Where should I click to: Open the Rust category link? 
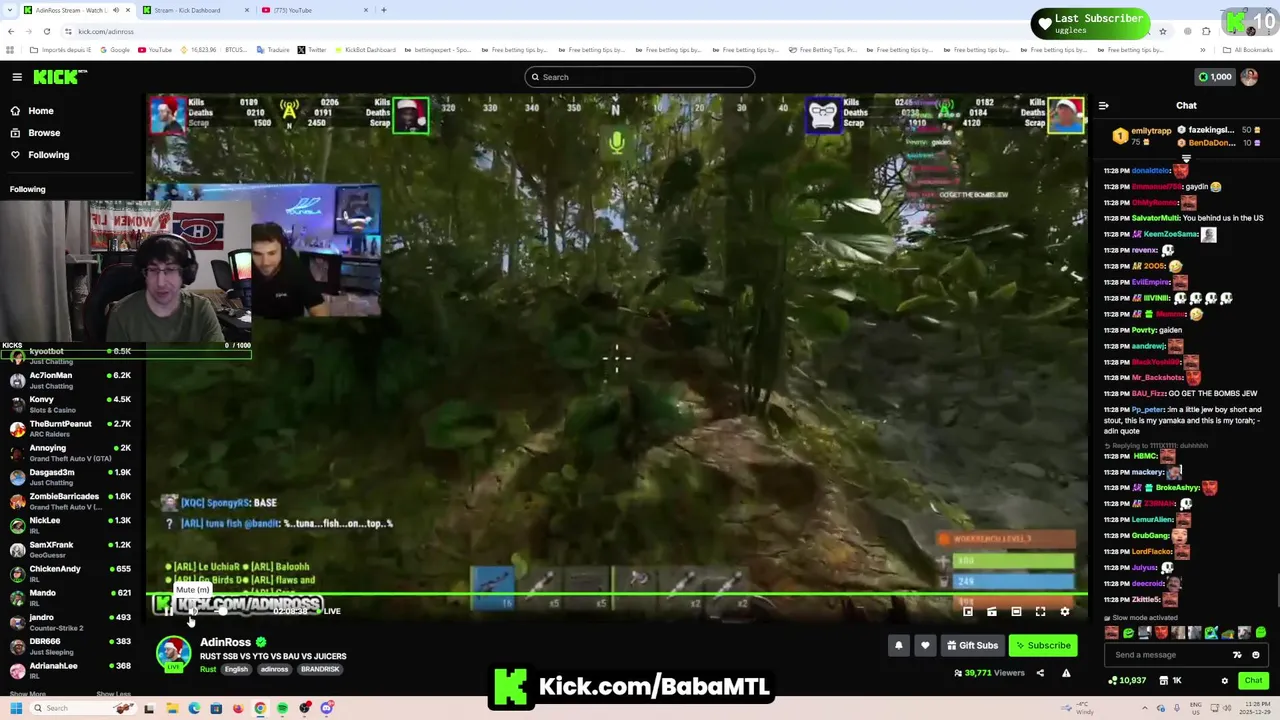coord(207,669)
